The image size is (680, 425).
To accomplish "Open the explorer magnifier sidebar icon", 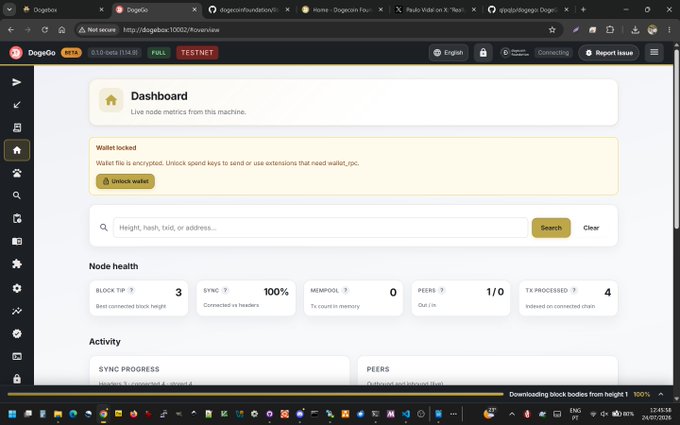I will point(16,196).
